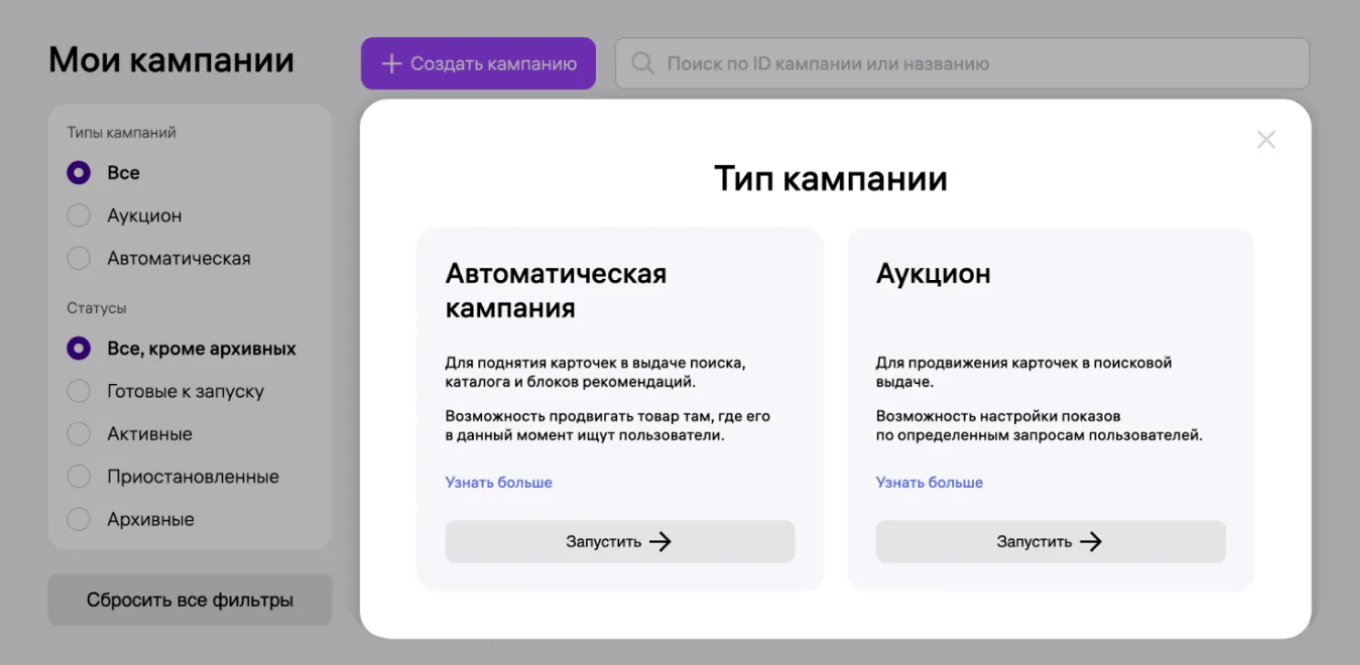
Task: Close the Тип кампании dialog via X
Action: 1266,139
